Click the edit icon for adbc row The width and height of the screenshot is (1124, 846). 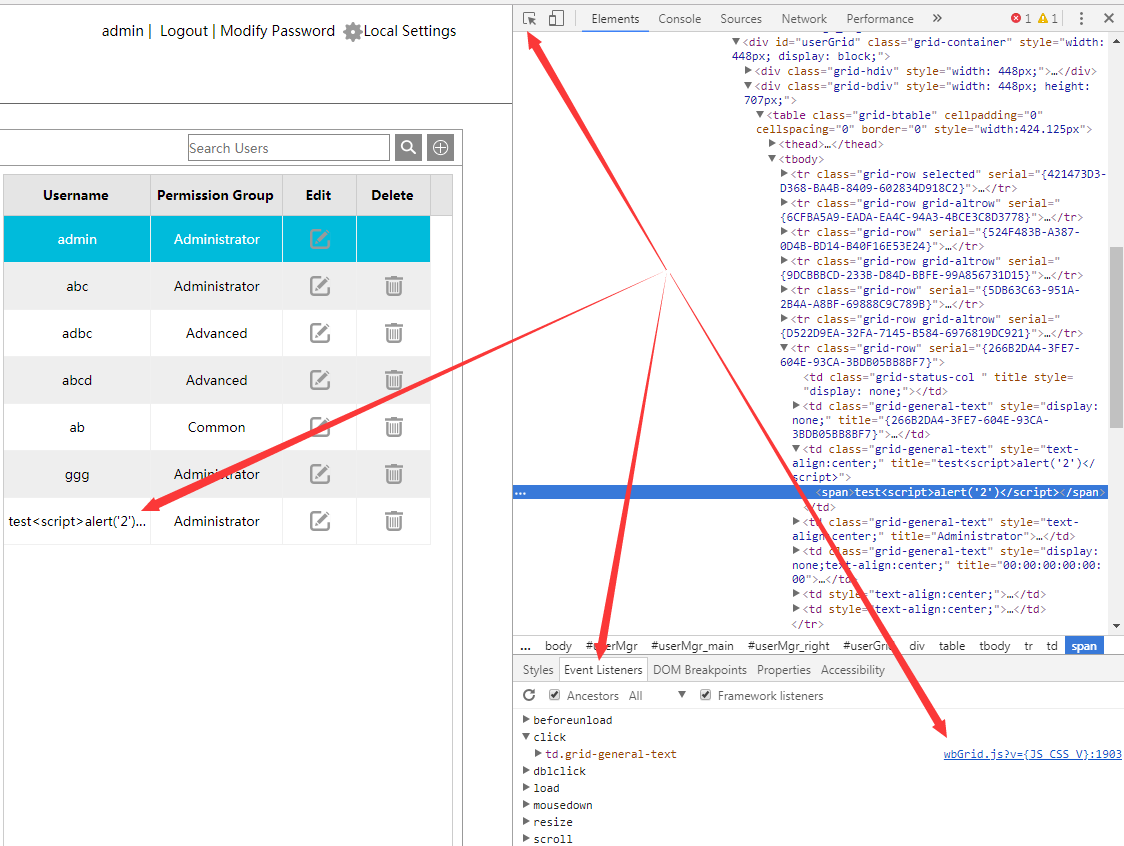point(320,333)
